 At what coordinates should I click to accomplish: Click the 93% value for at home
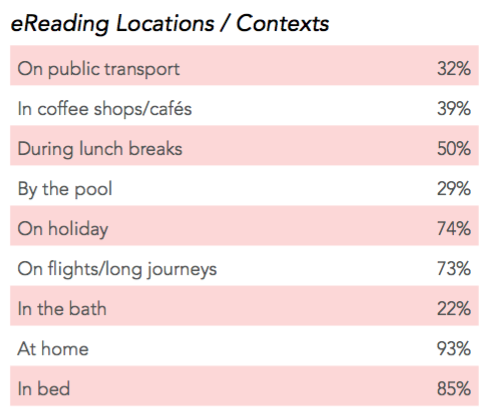(x=454, y=348)
